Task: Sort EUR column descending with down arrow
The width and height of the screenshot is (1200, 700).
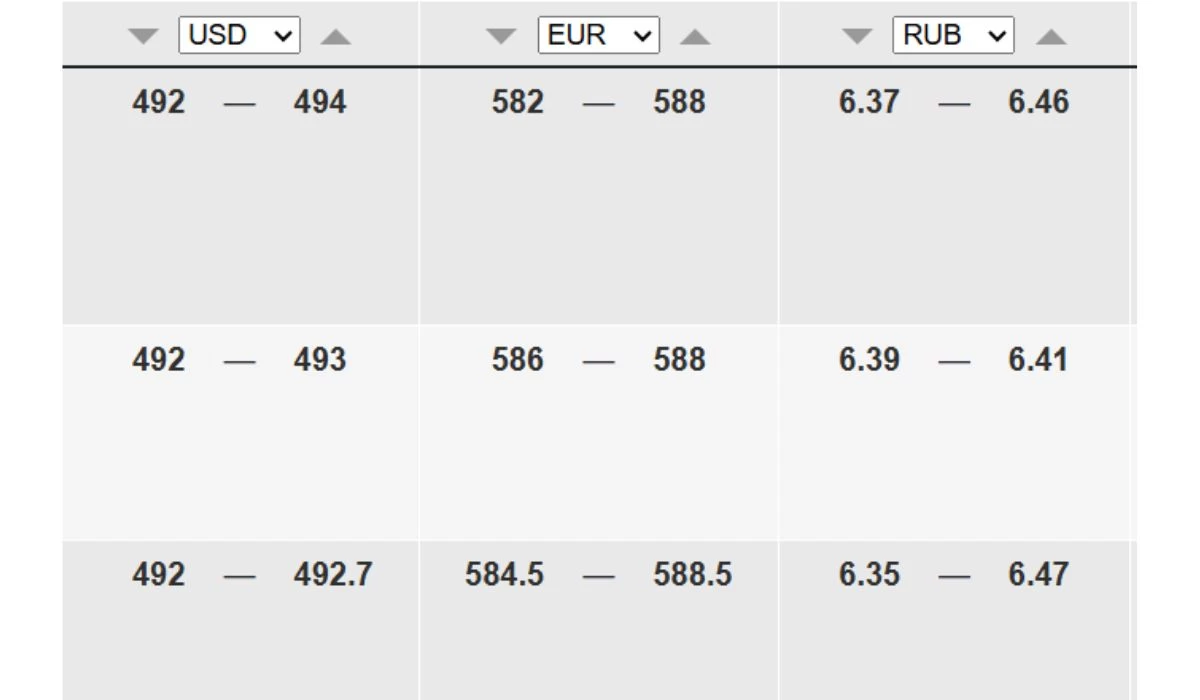Action: tap(501, 37)
